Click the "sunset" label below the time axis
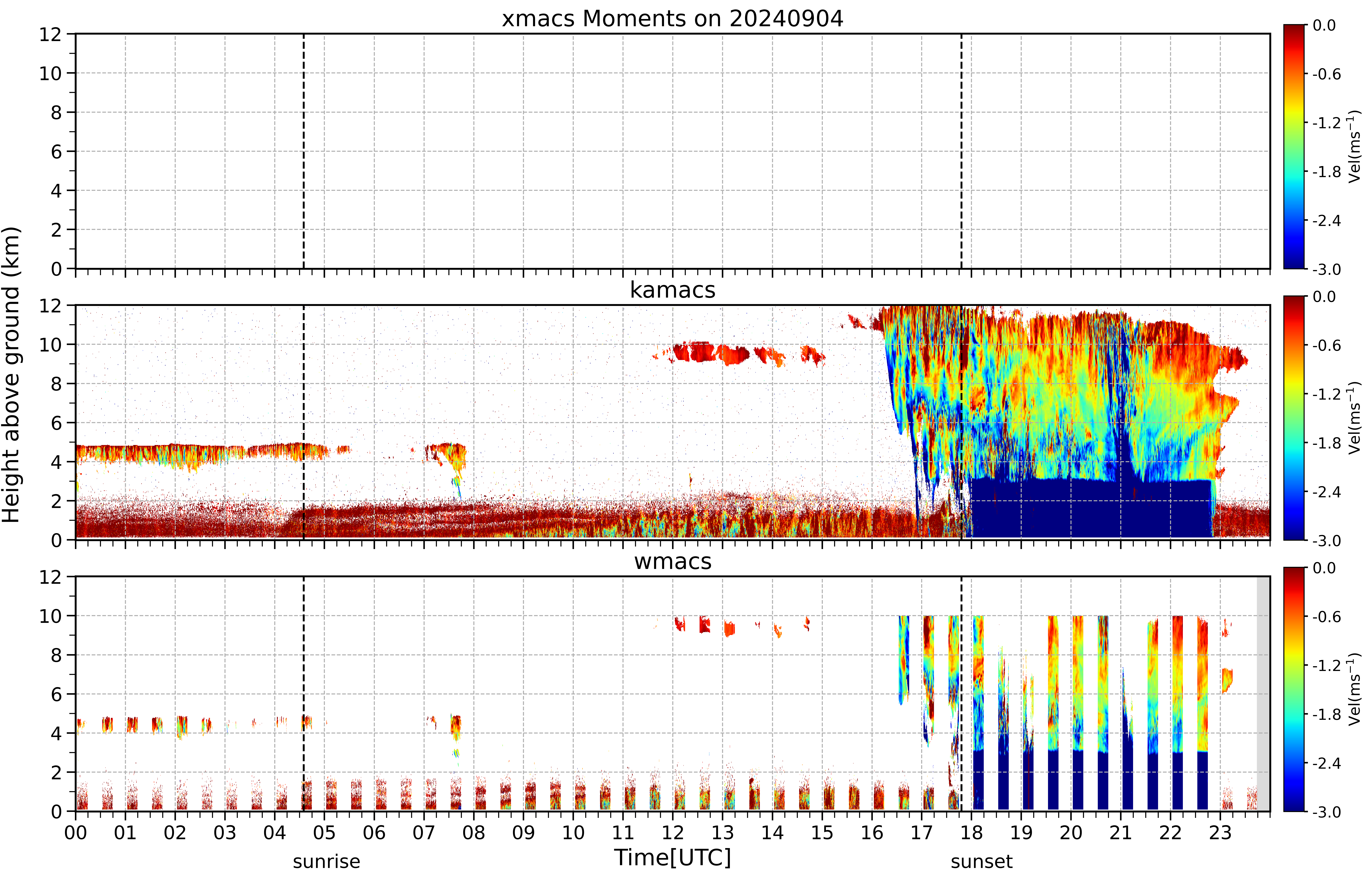 click(982, 861)
